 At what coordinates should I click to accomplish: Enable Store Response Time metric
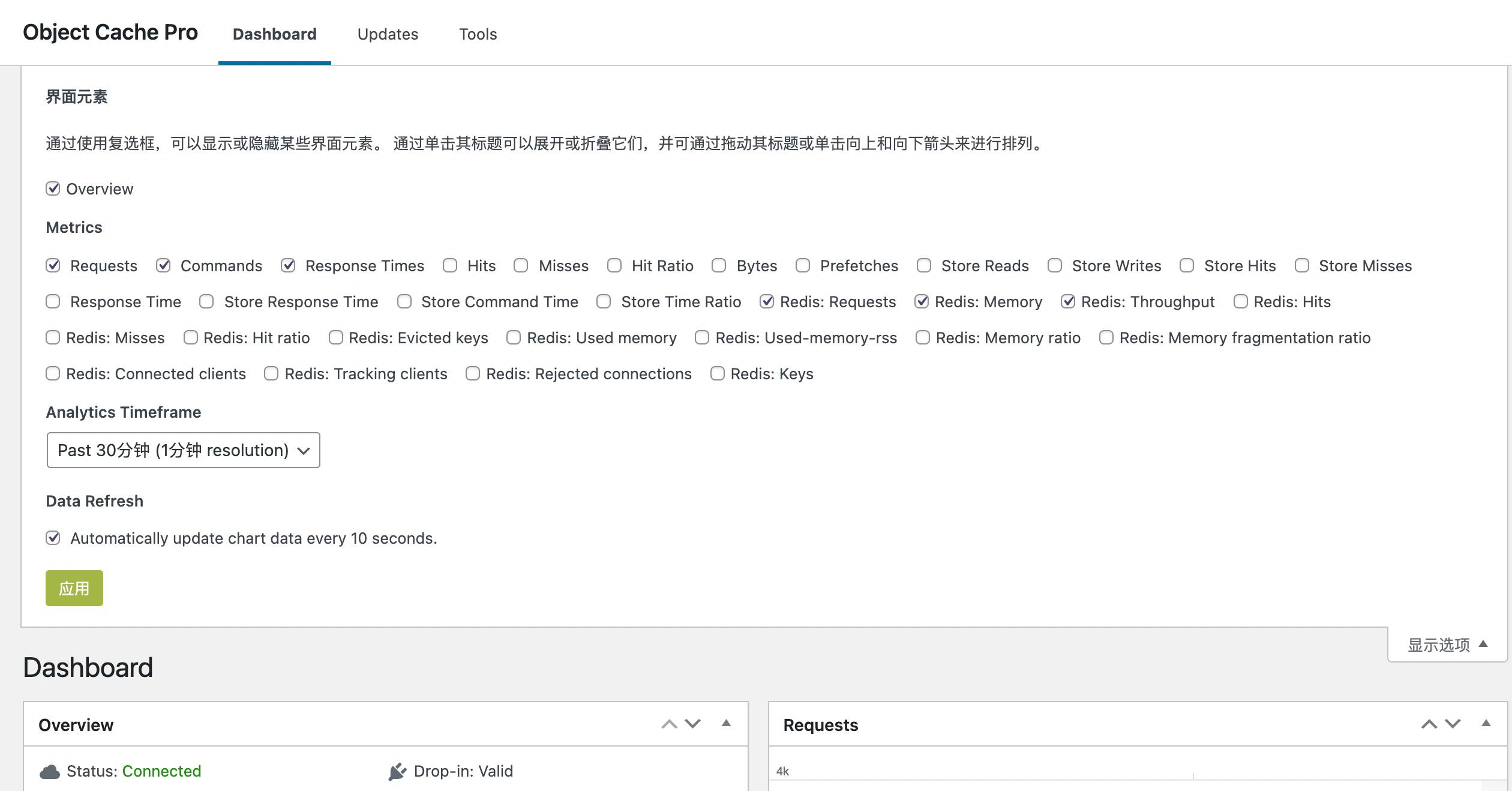(x=206, y=302)
